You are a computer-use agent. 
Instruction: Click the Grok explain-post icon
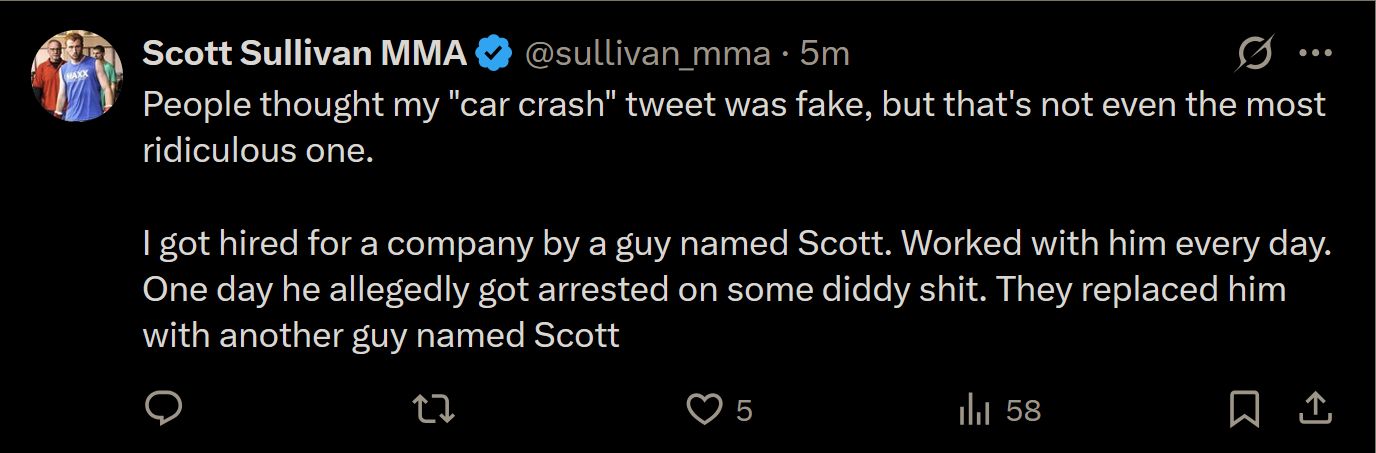[x=1255, y=54]
